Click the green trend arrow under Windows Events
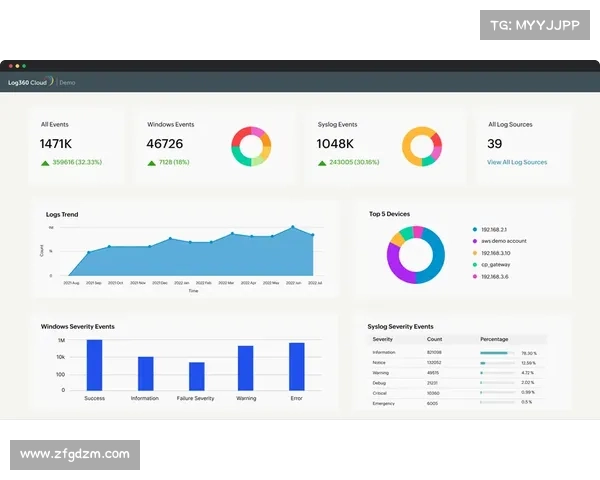This screenshot has width=600, height=480. coord(152,162)
